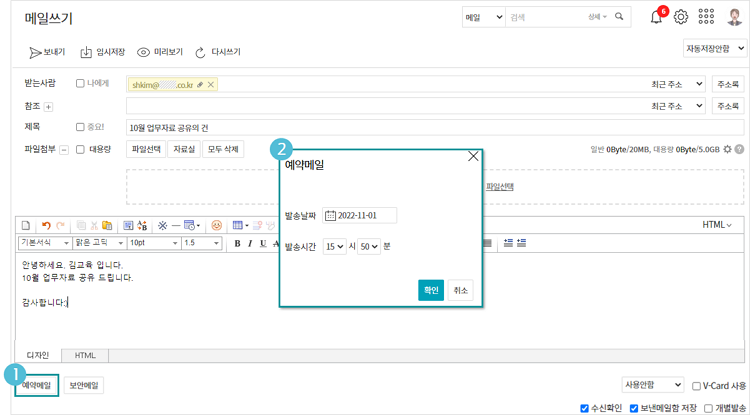Check the 중요! important checkbox
This screenshot has width=750, height=415.
[80, 127]
